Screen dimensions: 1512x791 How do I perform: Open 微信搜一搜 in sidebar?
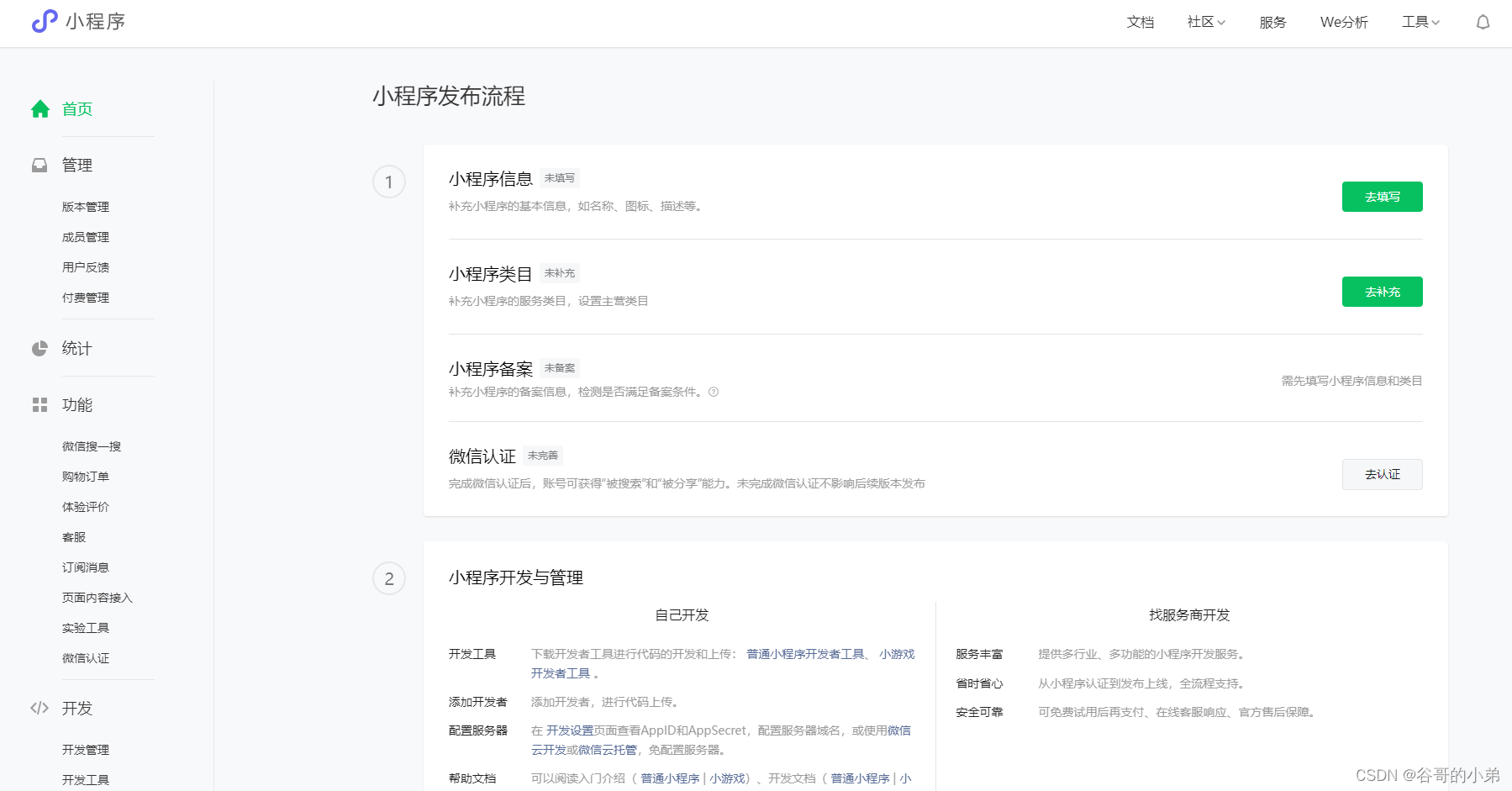[x=92, y=446]
